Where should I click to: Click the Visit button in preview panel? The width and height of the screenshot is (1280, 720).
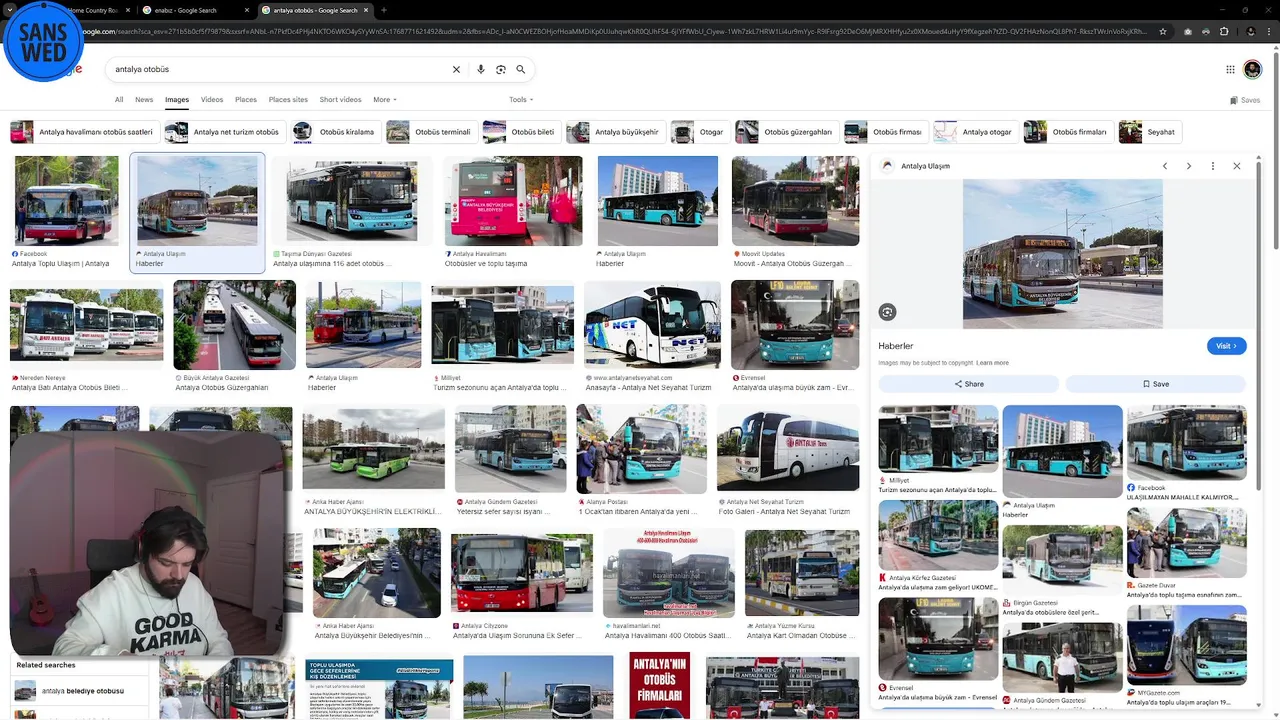point(1226,346)
